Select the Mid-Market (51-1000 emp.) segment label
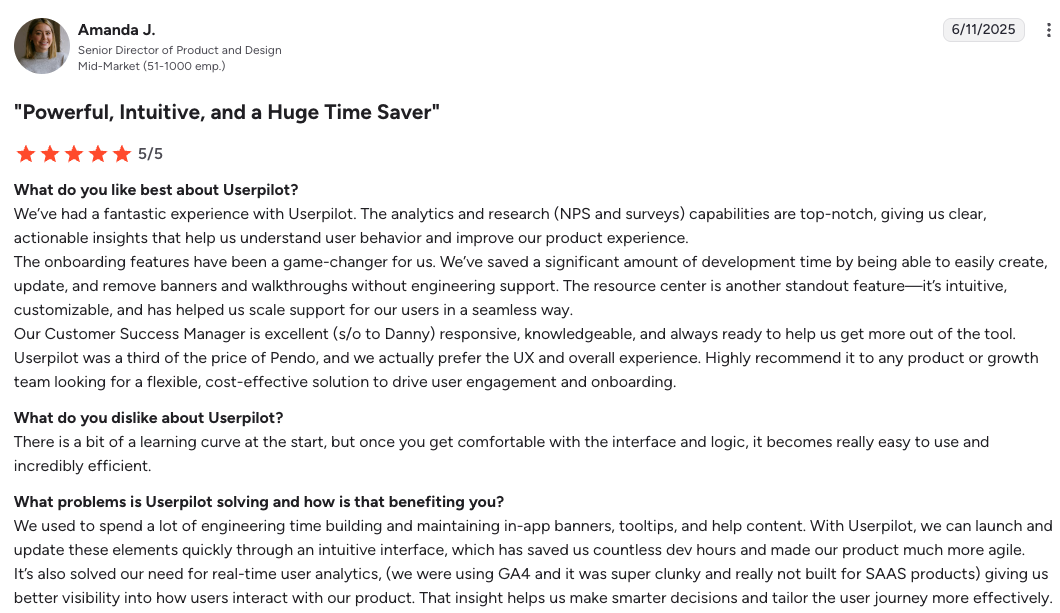Viewport: 1060px width, 613px height. tap(152, 66)
